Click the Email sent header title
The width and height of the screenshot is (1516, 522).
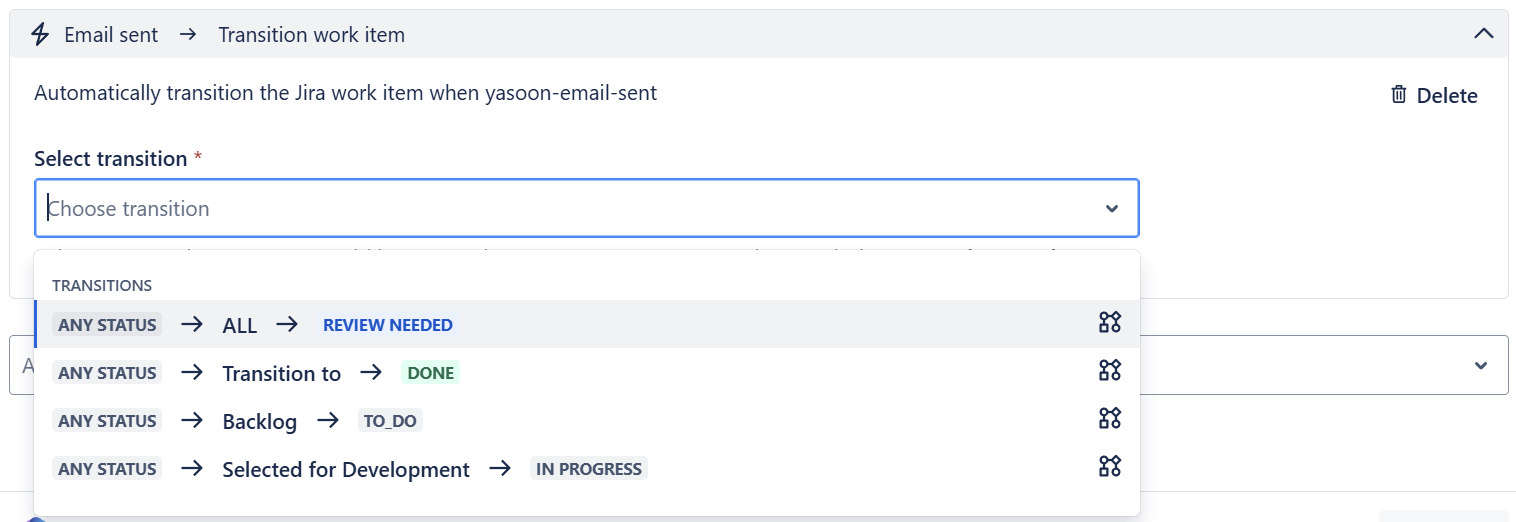point(111,35)
